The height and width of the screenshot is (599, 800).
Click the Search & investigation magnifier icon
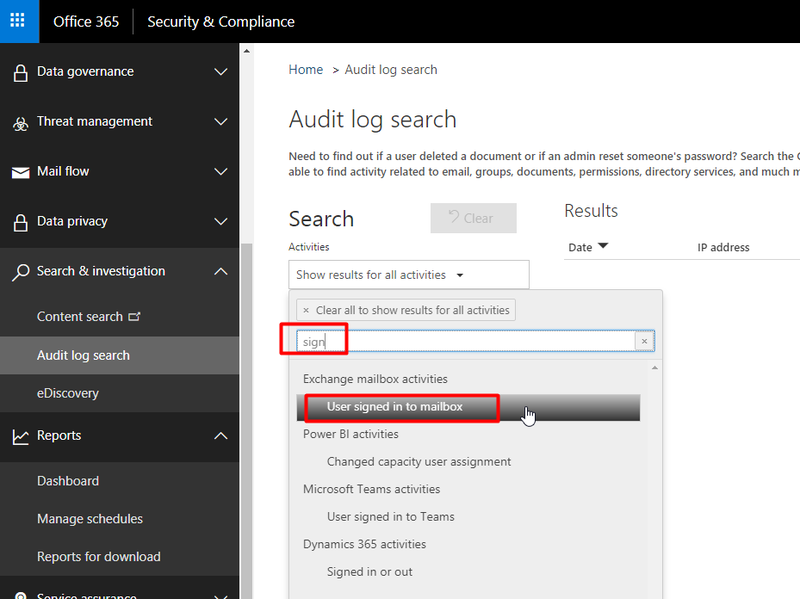pyautogui.click(x=22, y=270)
